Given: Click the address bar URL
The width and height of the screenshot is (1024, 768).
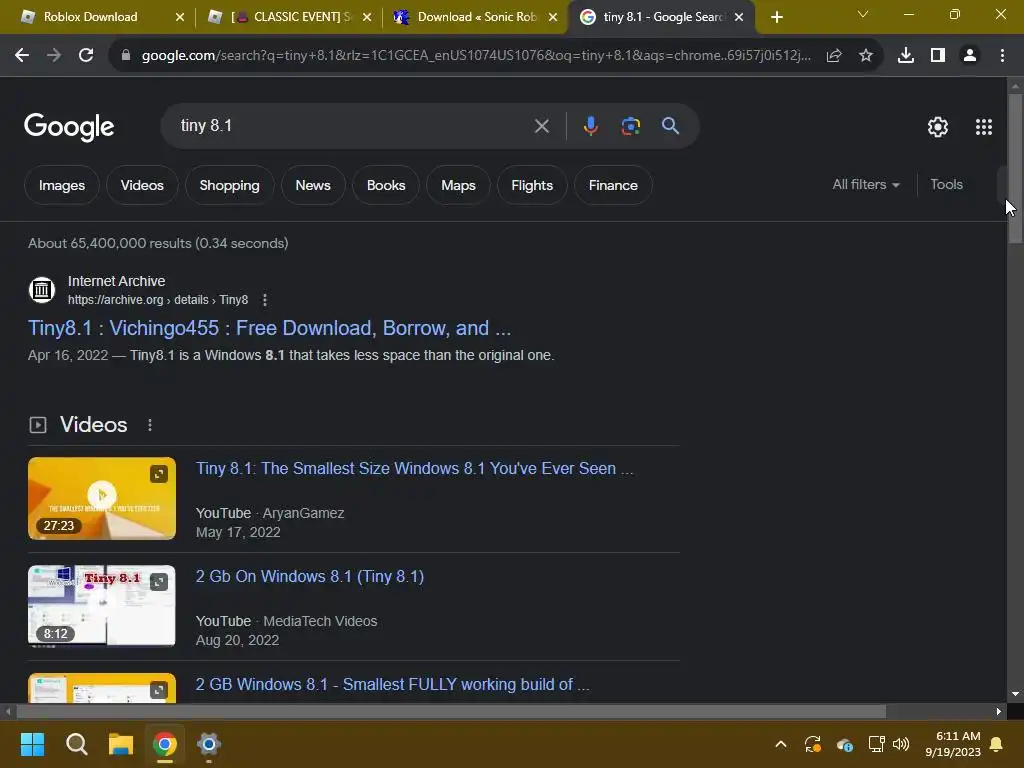Looking at the screenshot, I should click(x=476, y=56).
